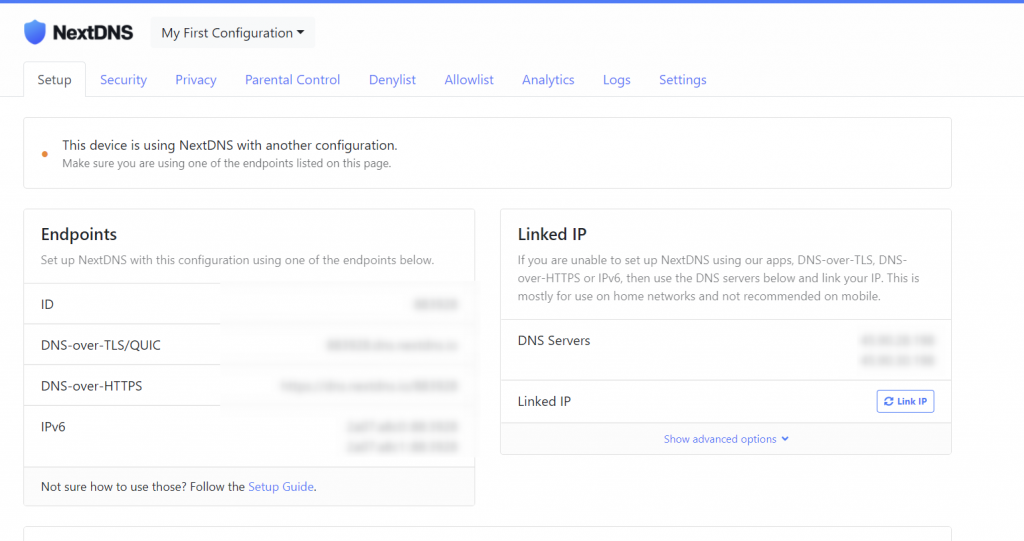Switch to the Security tab
The height and width of the screenshot is (541, 1024).
point(123,80)
